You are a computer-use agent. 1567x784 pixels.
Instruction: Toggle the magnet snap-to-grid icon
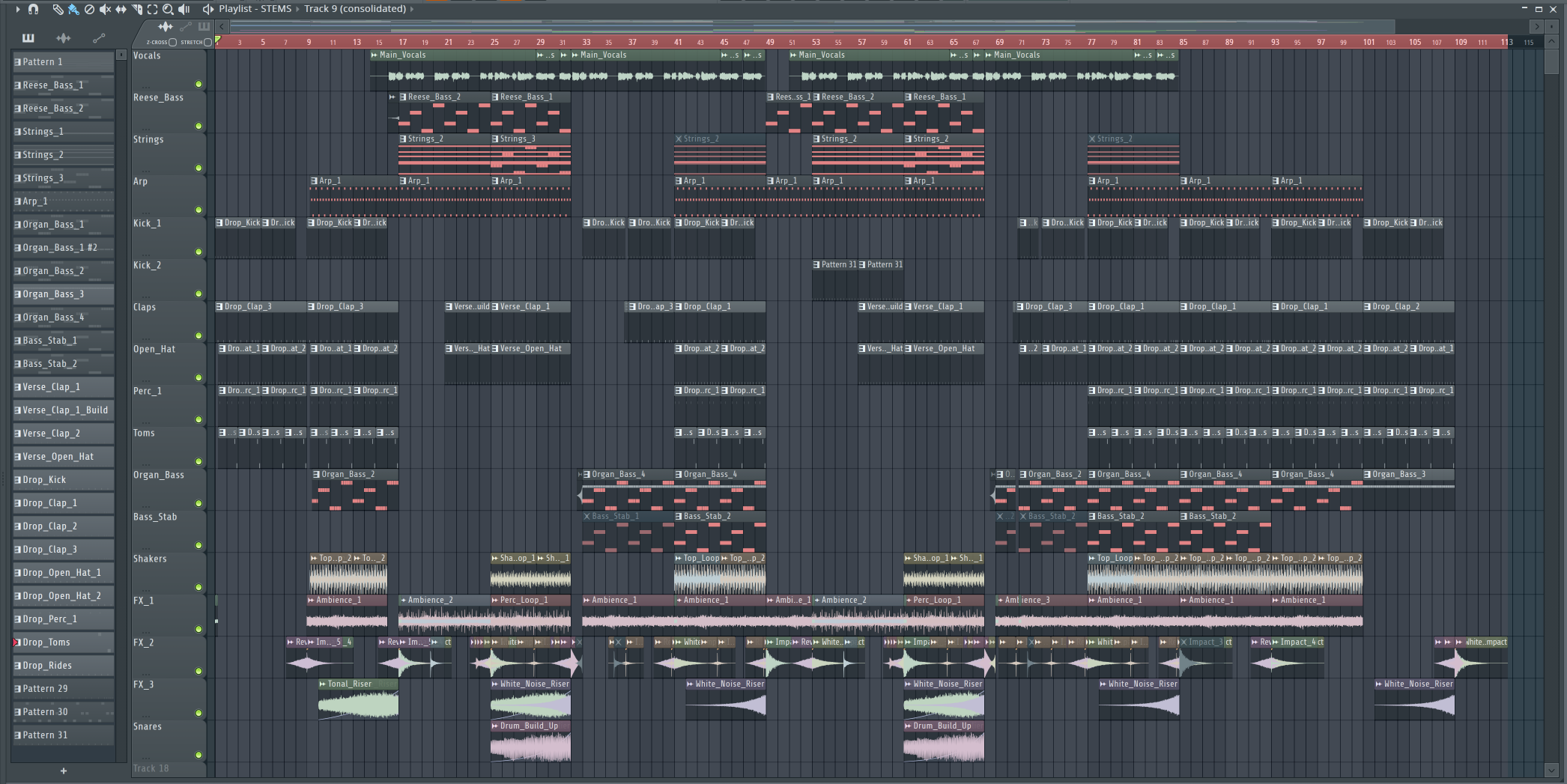pos(33,9)
